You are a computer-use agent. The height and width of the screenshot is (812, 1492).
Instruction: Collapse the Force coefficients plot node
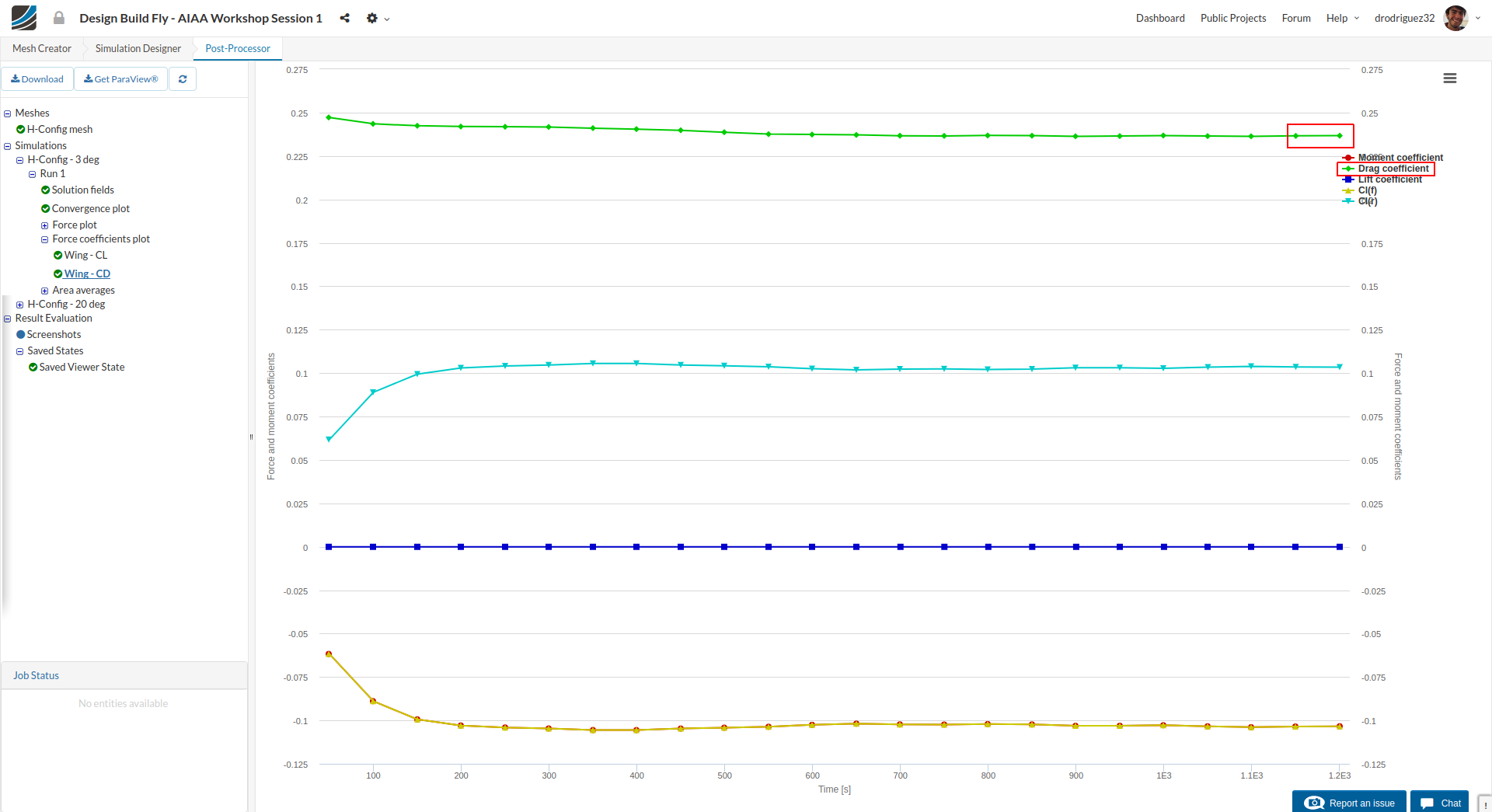click(x=45, y=239)
